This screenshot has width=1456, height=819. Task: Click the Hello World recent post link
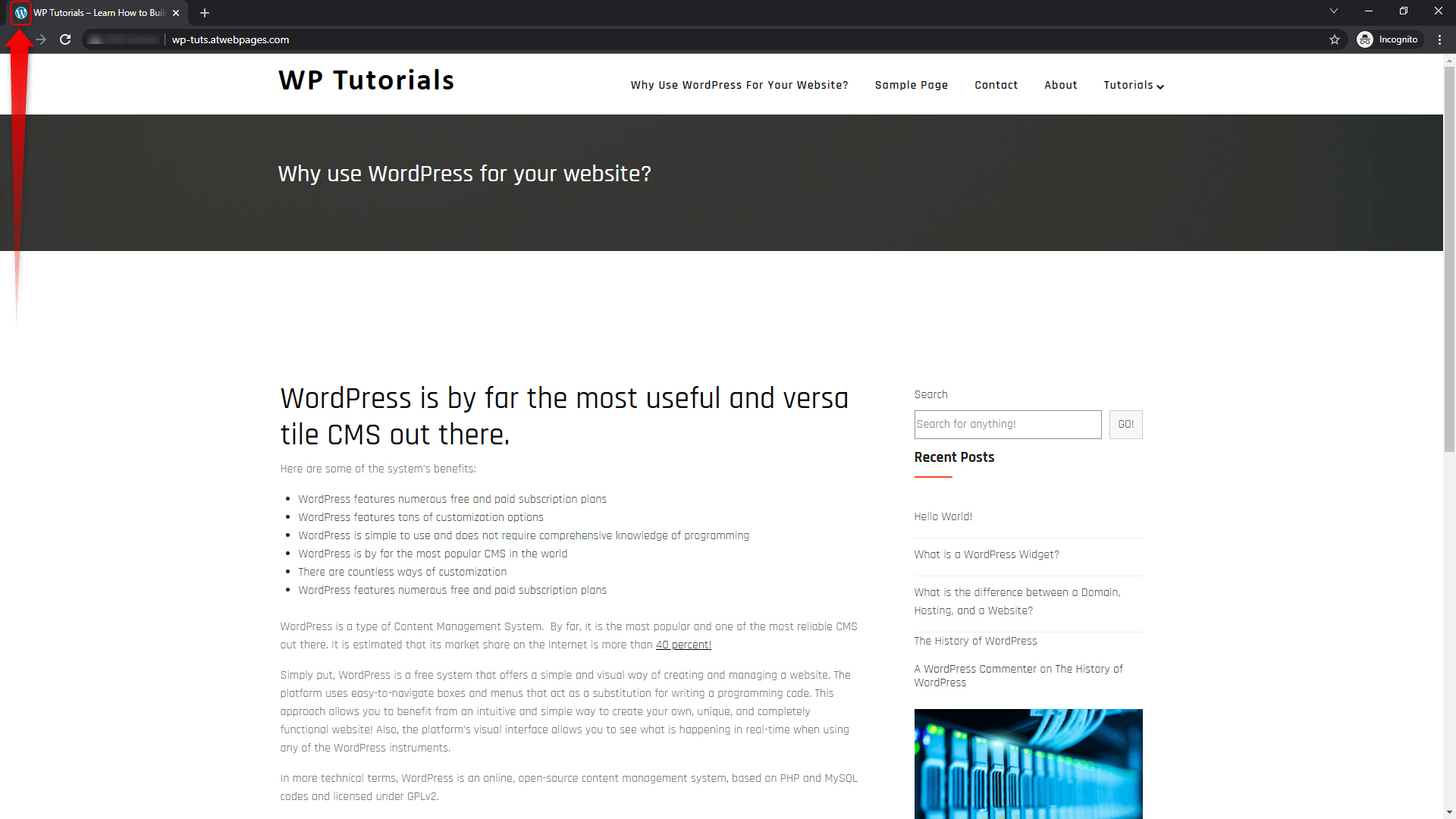pyautogui.click(x=943, y=516)
